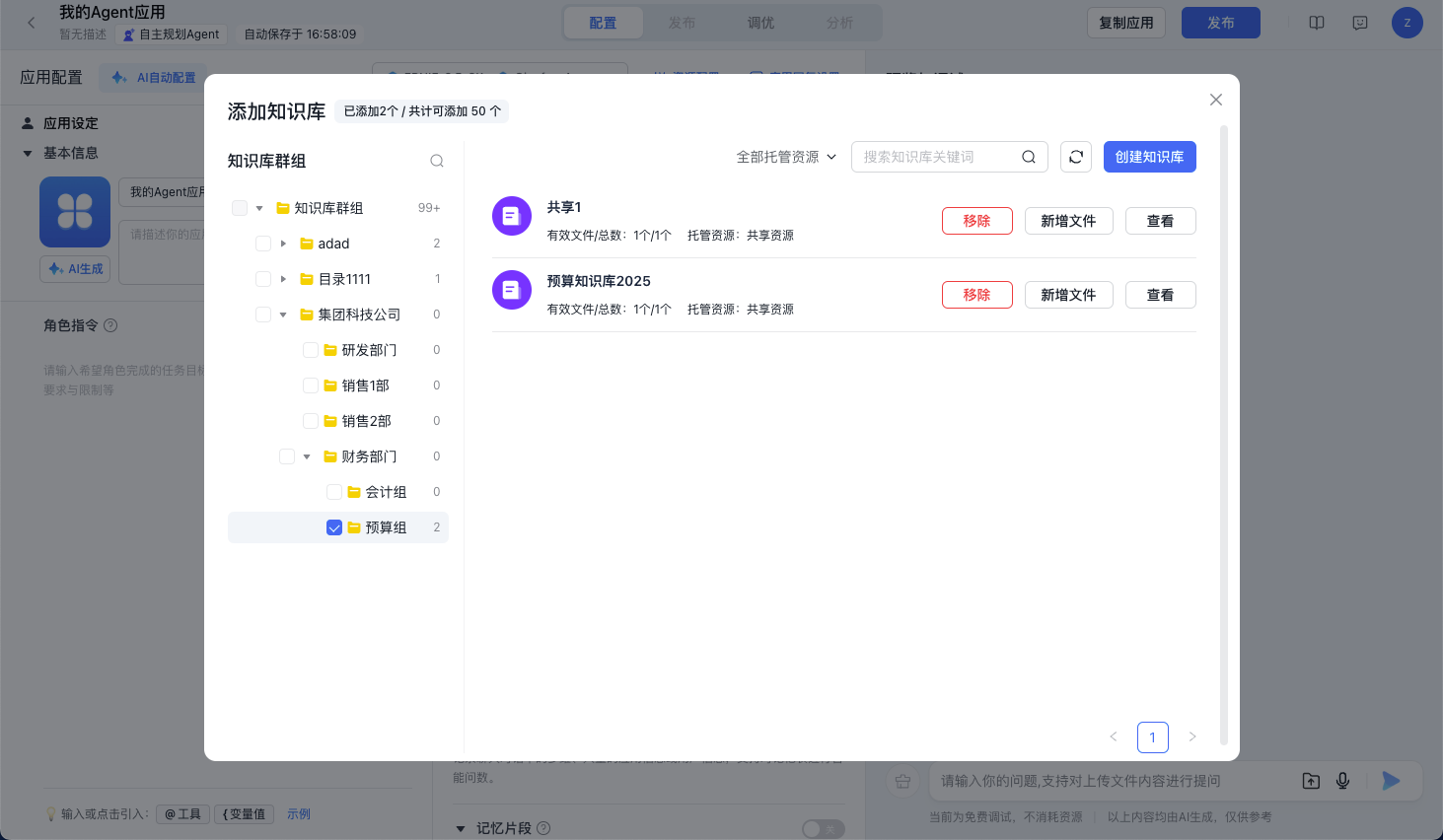This screenshot has height=840, width=1443.
Task: Check the 财务部门 checkbox
Action: point(287,456)
